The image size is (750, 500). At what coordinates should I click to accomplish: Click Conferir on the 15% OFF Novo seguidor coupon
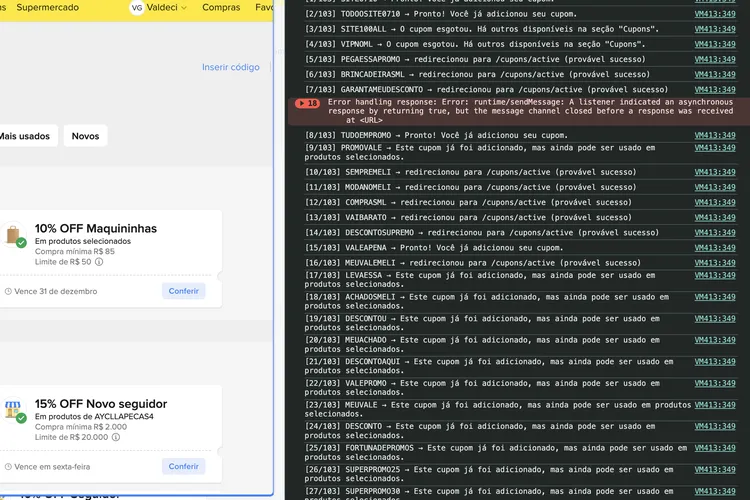click(184, 466)
